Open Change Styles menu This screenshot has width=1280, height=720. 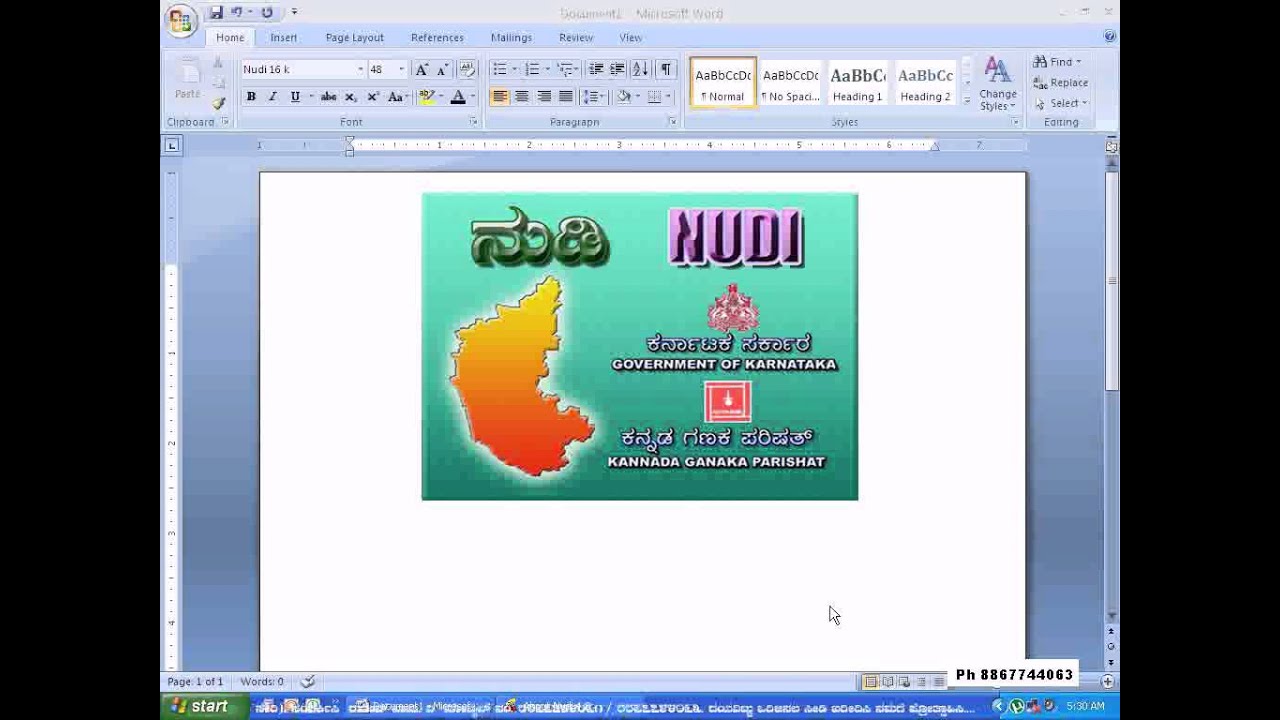[997, 84]
